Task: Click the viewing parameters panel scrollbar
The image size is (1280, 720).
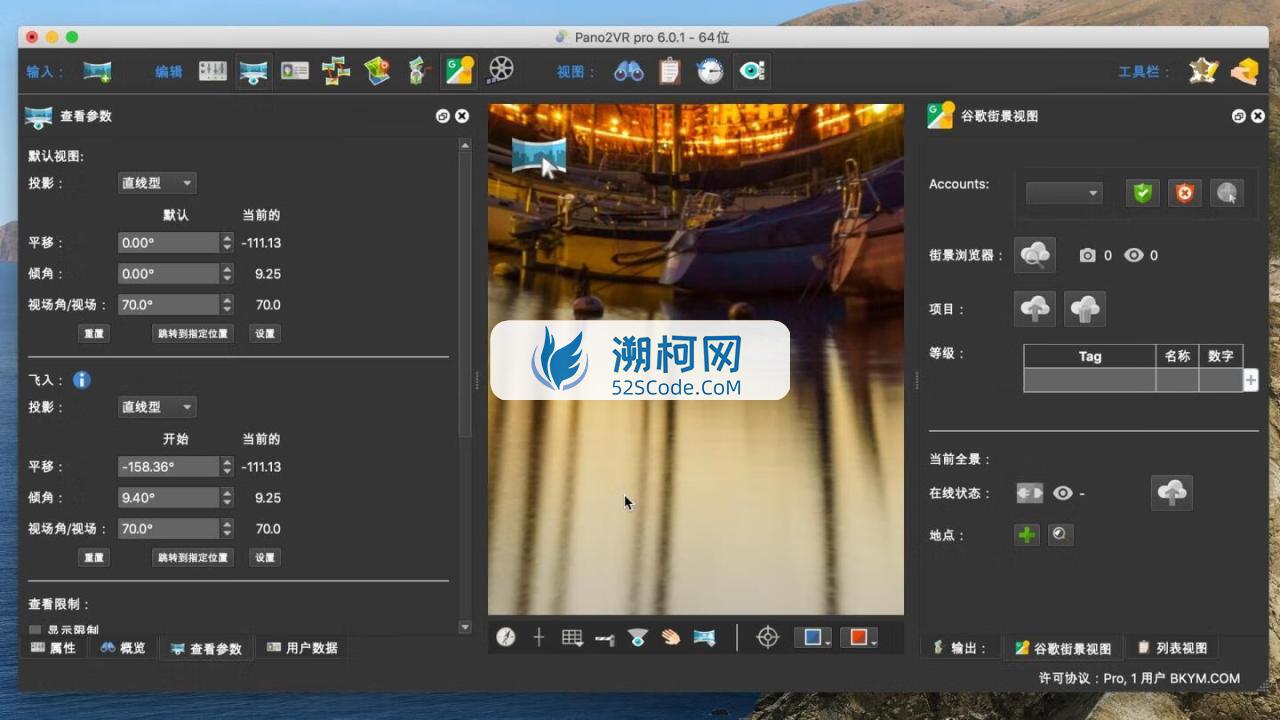Action: pyautogui.click(x=464, y=293)
